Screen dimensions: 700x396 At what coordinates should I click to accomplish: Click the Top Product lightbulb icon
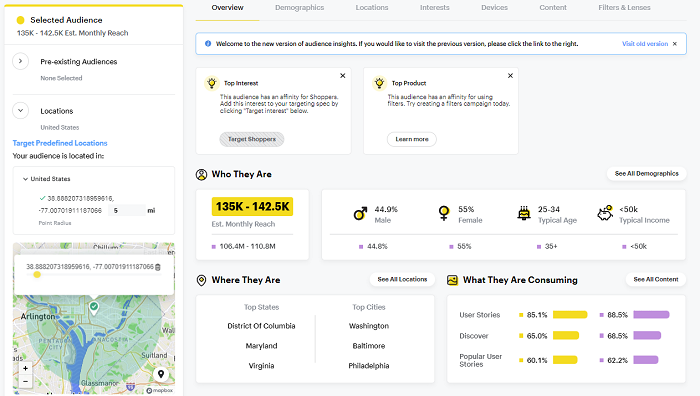379,83
